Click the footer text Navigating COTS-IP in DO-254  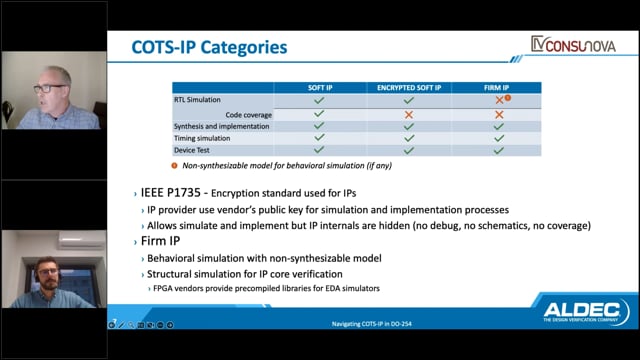pos(371,324)
